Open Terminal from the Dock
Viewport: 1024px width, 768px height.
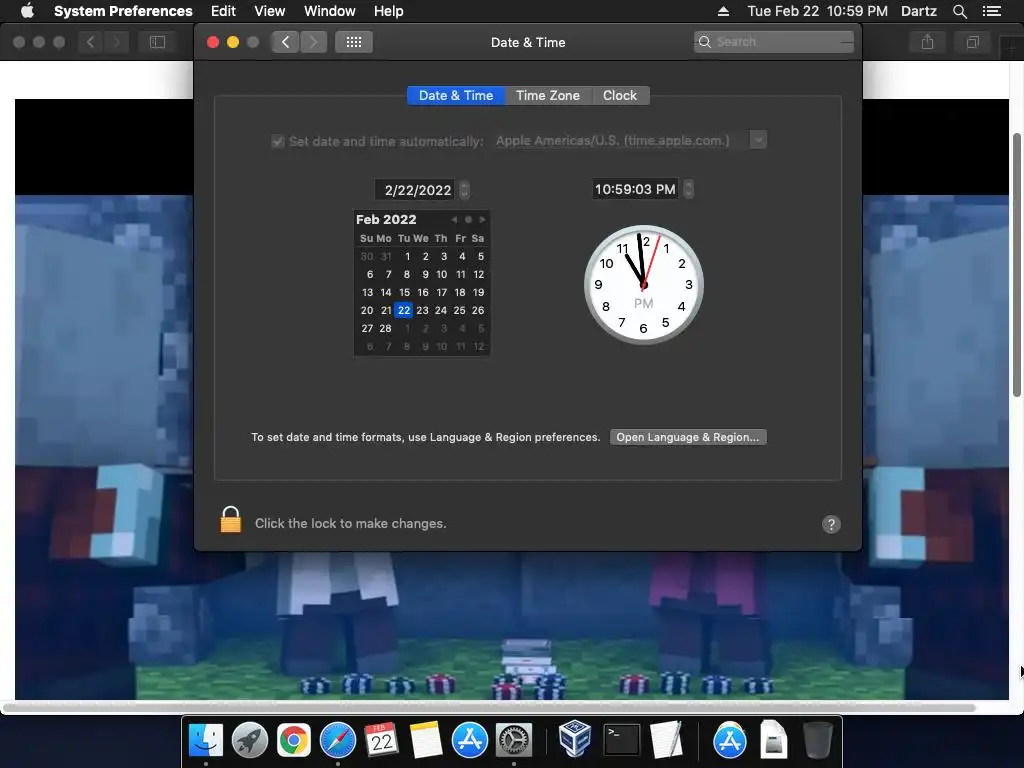pyautogui.click(x=621, y=740)
